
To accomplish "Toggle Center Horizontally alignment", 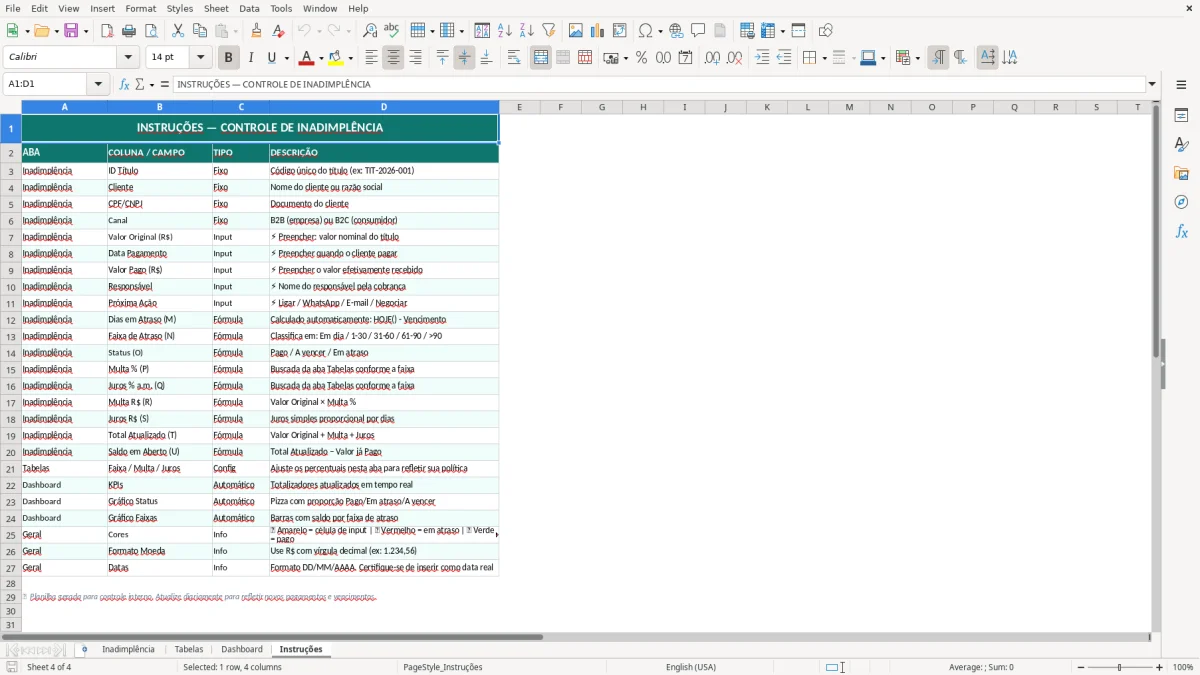I will click(x=393, y=58).
